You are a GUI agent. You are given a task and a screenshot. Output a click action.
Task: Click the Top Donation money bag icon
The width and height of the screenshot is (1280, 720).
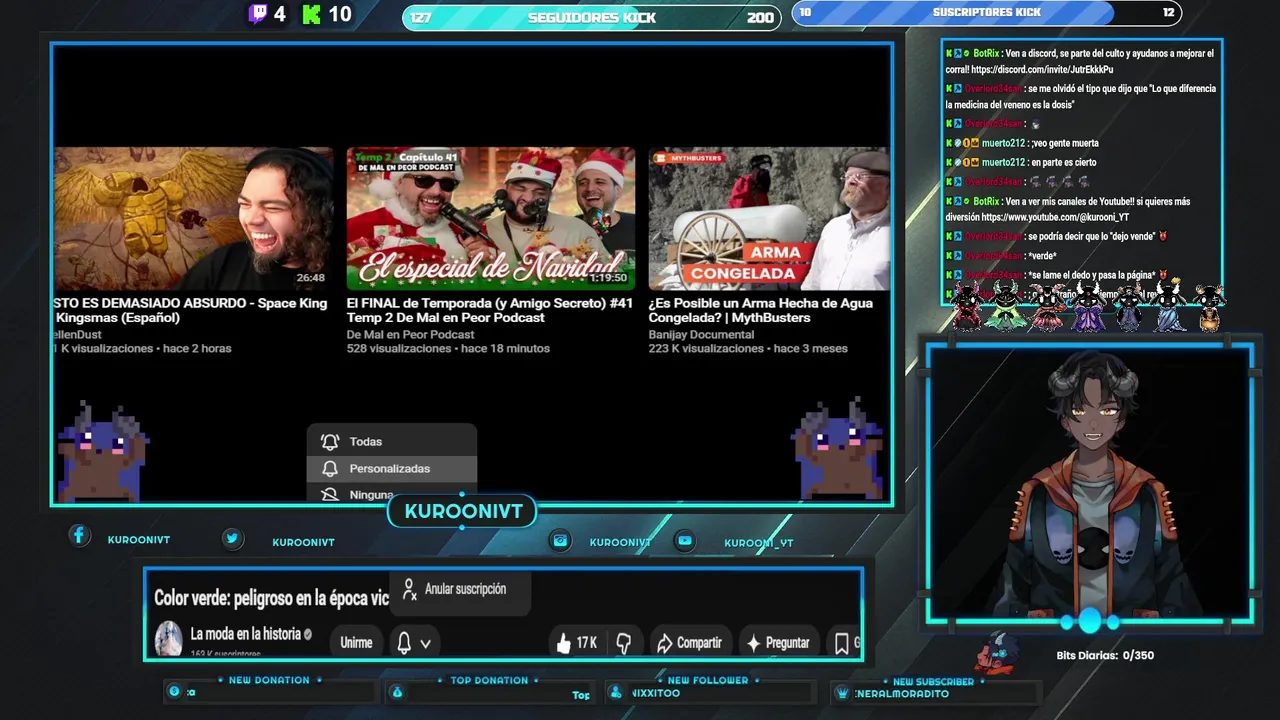[397, 692]
